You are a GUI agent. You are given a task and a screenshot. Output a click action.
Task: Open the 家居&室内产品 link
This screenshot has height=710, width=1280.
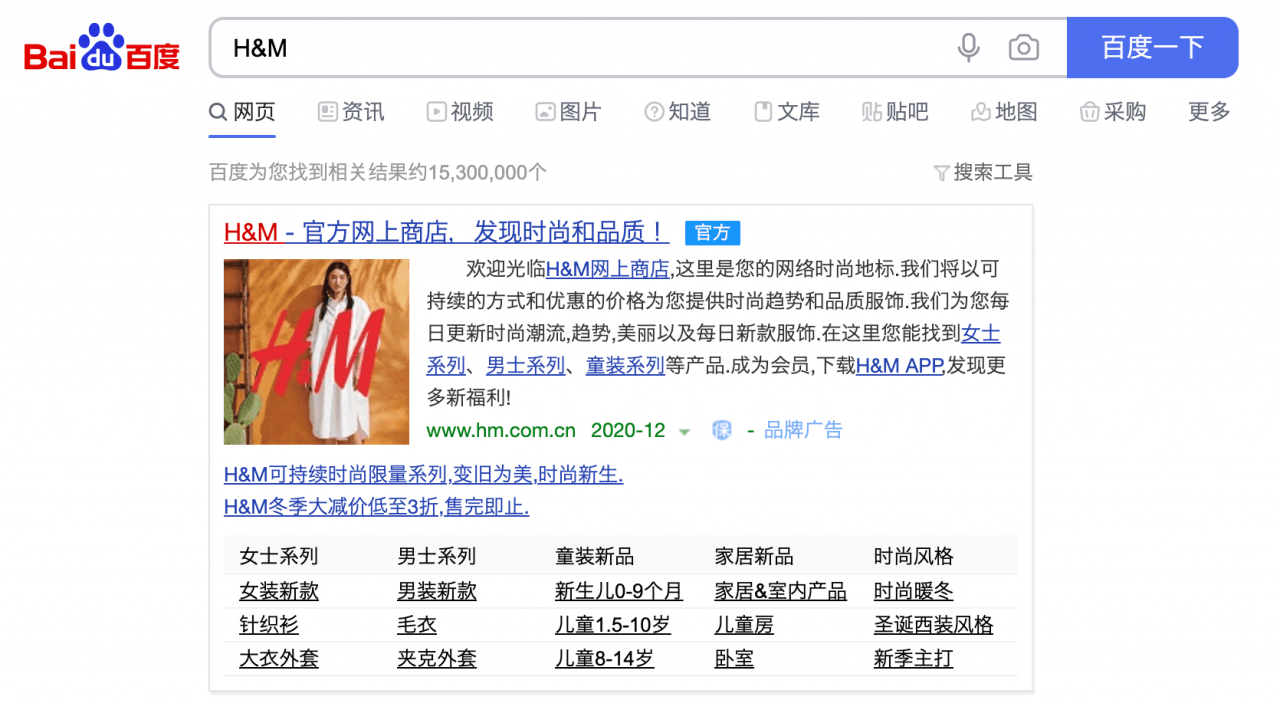point(781,591)
